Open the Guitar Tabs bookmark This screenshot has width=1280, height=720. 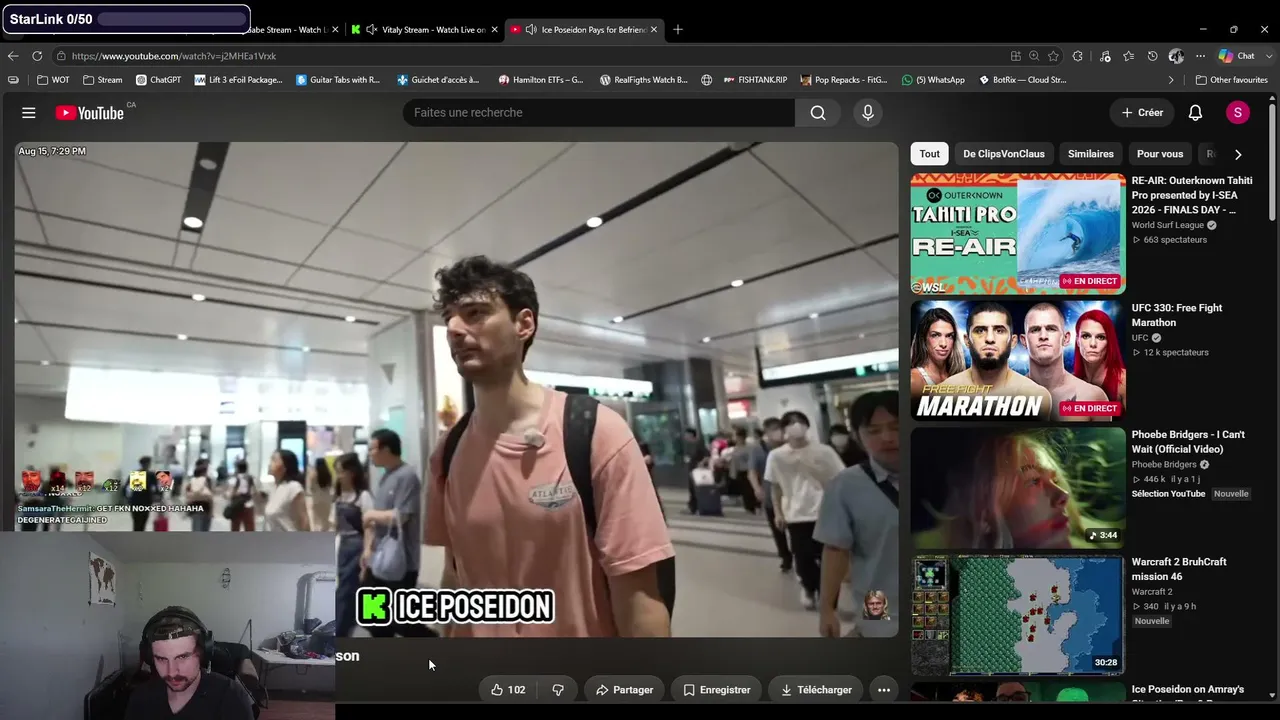338,80
